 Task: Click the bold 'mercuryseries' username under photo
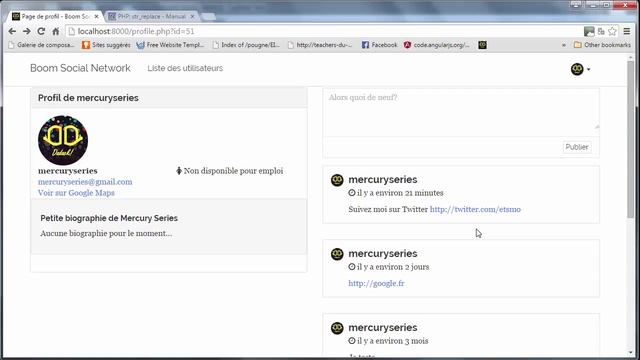68,171
